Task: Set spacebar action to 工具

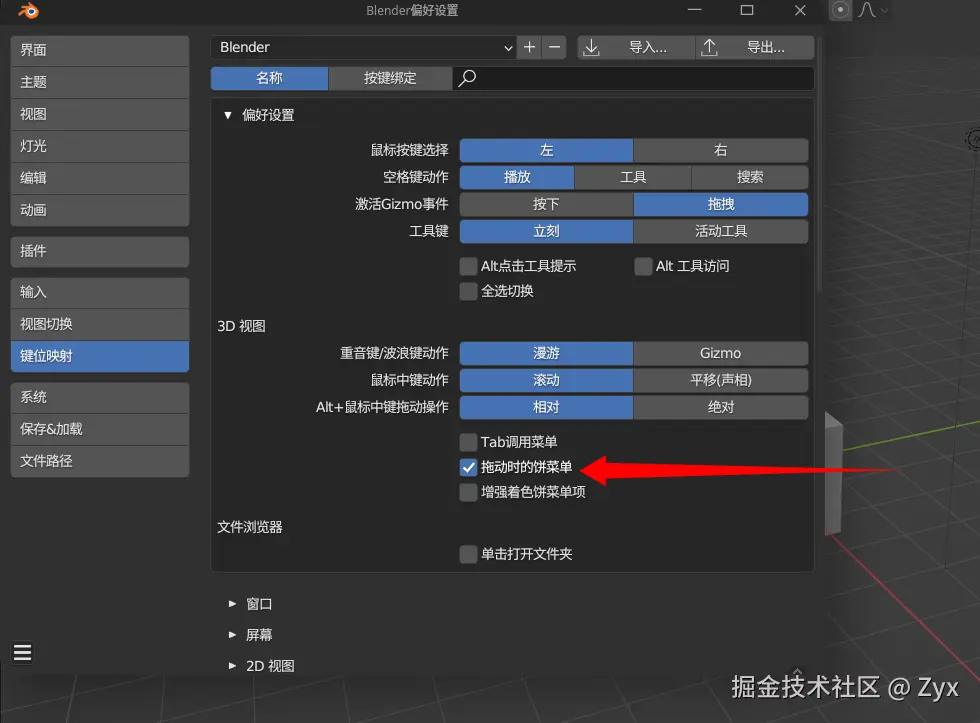Action: (x=632, y=177)
